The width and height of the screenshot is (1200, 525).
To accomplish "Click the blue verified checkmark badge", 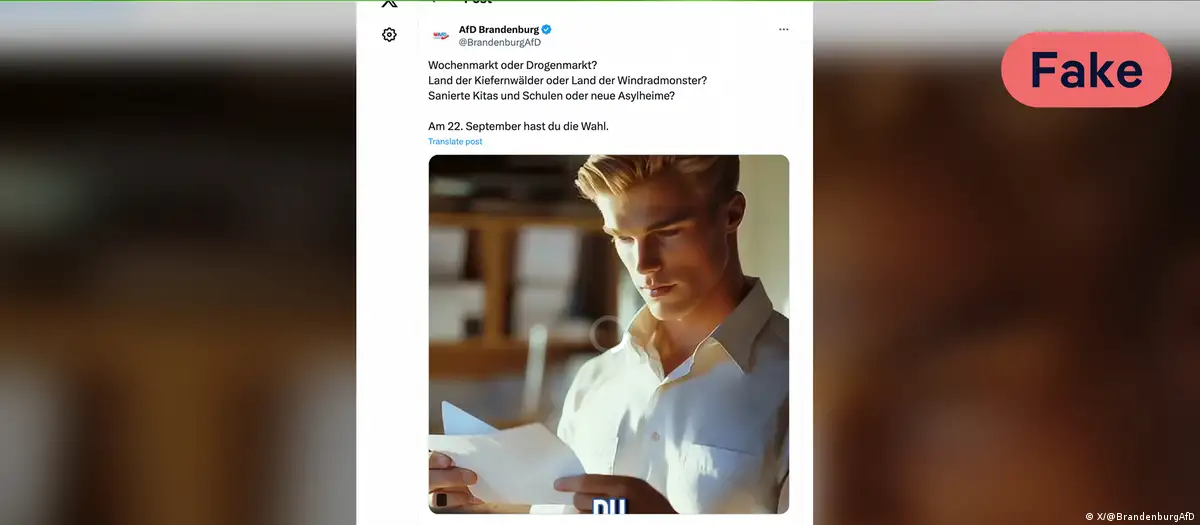I will pos(547,29).
